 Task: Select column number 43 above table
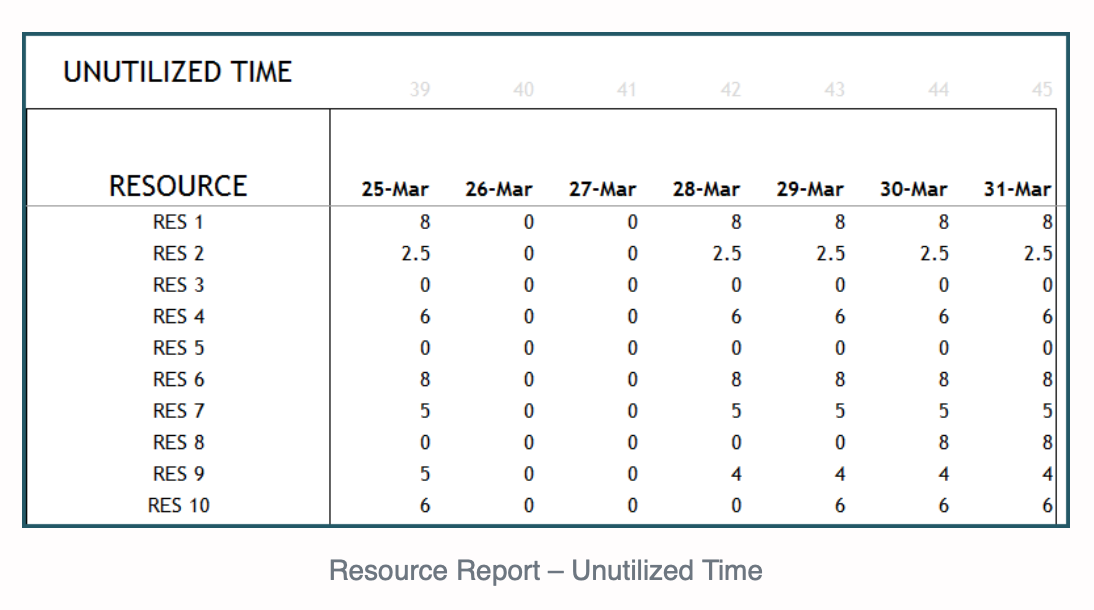click(834, 89)
